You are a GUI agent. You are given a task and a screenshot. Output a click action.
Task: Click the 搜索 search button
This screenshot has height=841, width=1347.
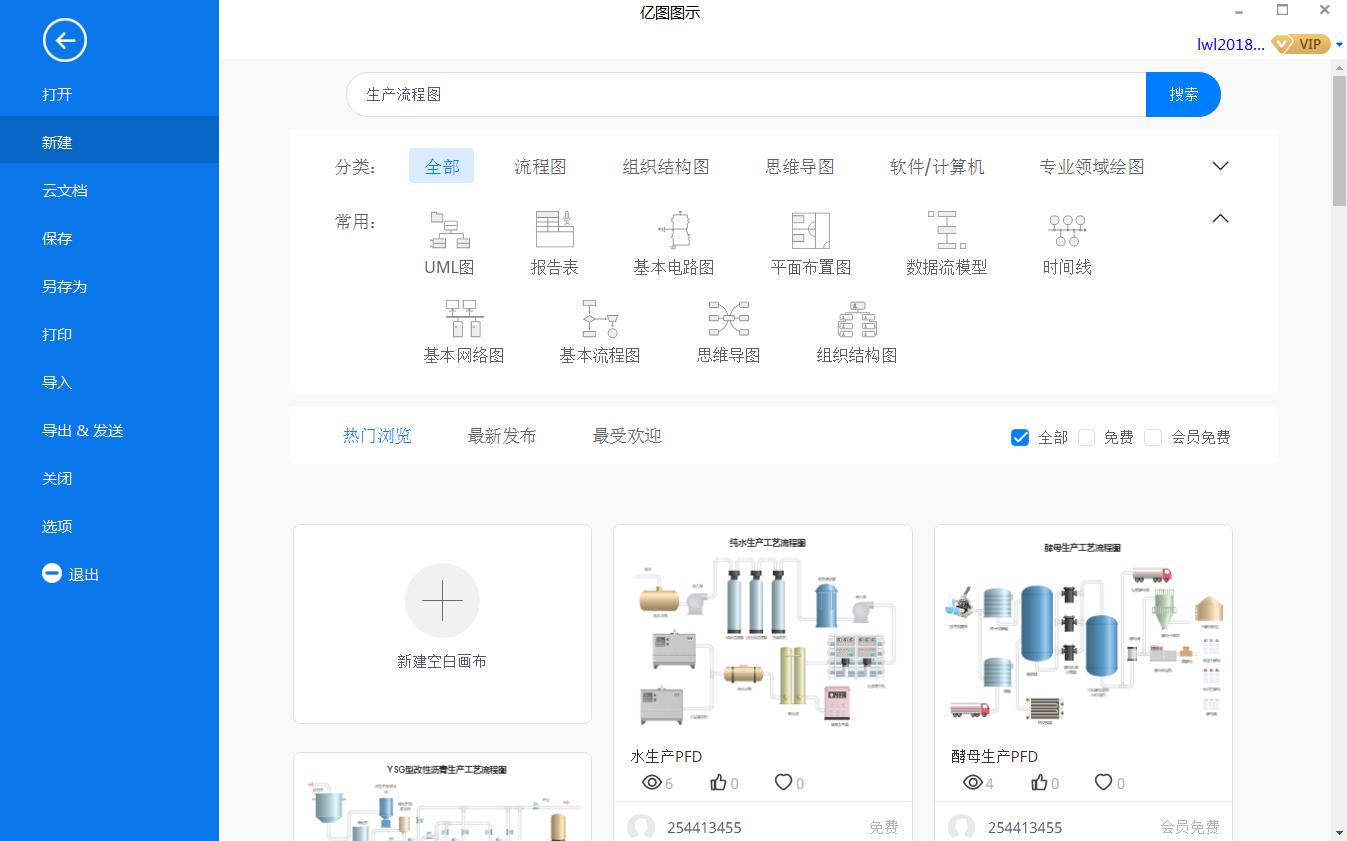point(1183,93)
